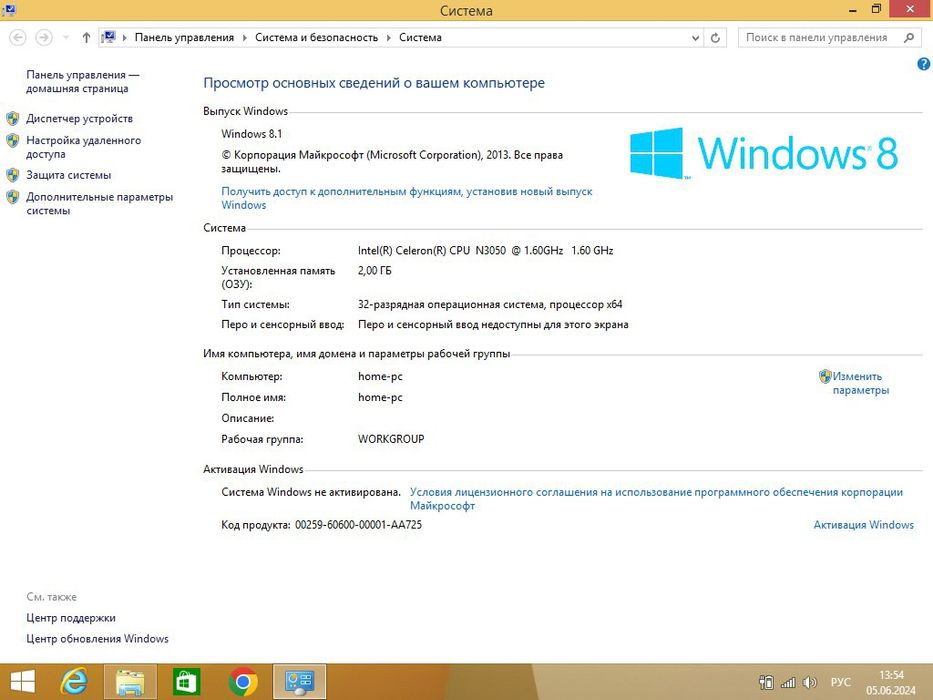This screenshot has width=933, height=700.
Task: Click the system icon in title bar
Action: [x=9, y=10]
